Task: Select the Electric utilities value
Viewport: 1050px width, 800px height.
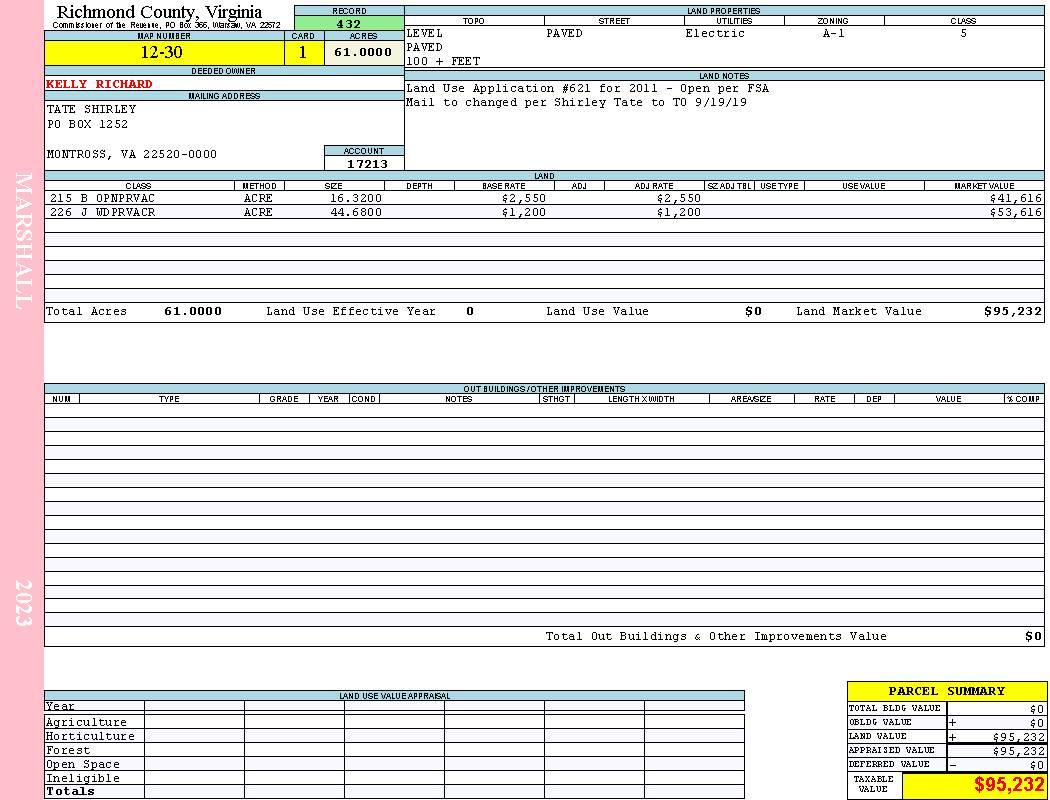Action: [x=715, y=33]
